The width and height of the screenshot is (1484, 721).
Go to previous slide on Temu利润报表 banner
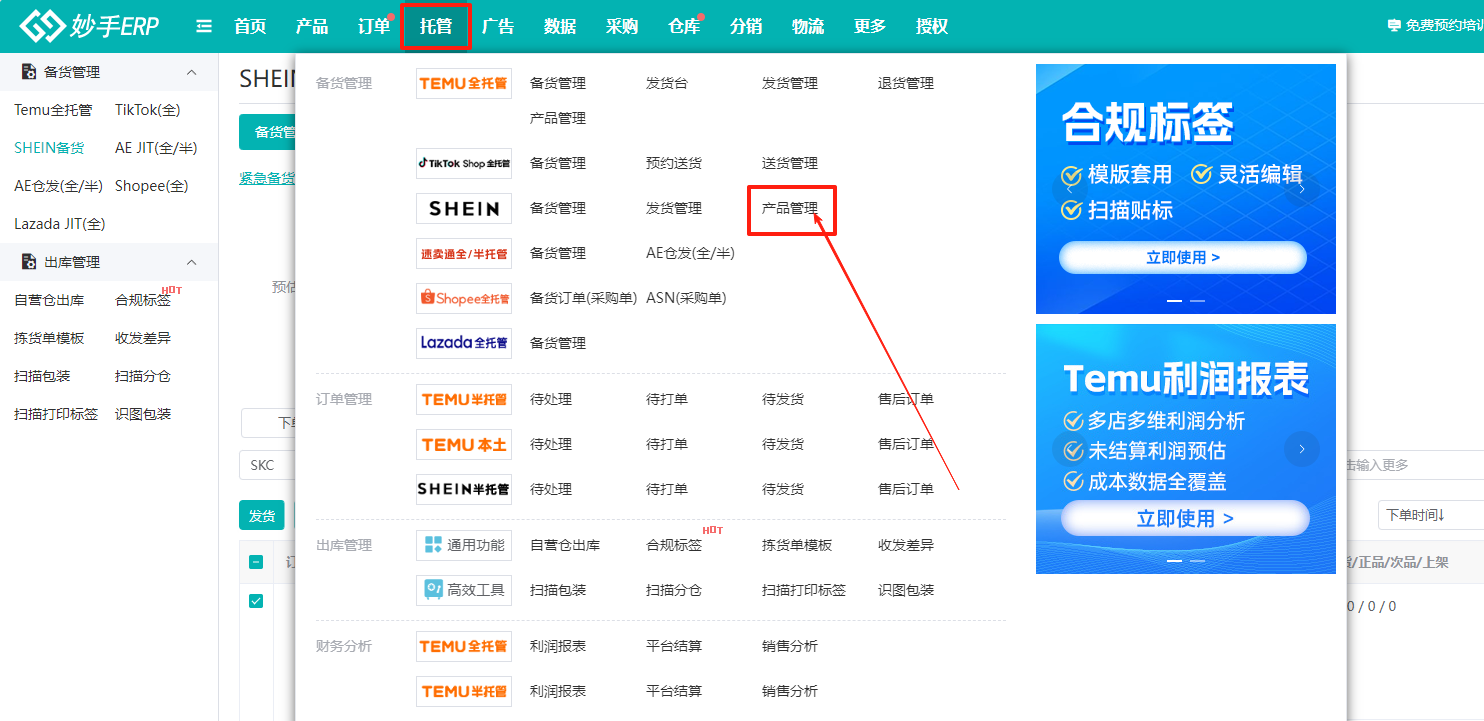pos(1069,449)
